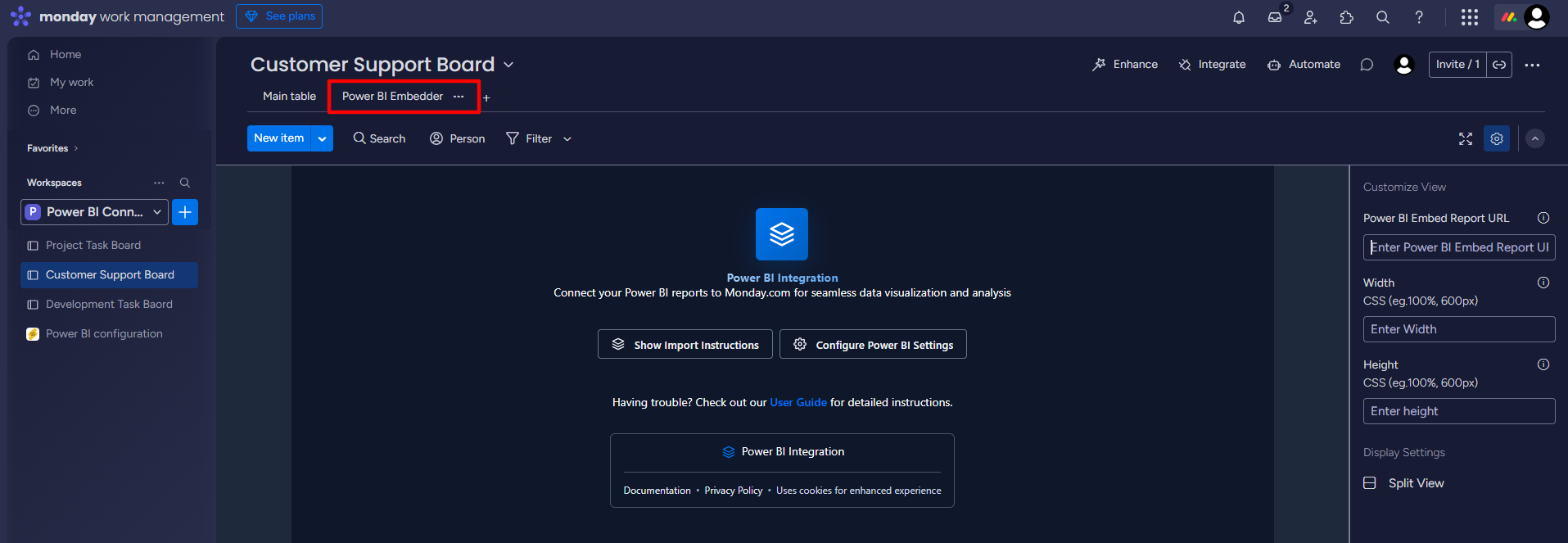The image size is (1568, 543).
Task: Open the apps puzzle-piece icon
Action: click(1347, 17)
